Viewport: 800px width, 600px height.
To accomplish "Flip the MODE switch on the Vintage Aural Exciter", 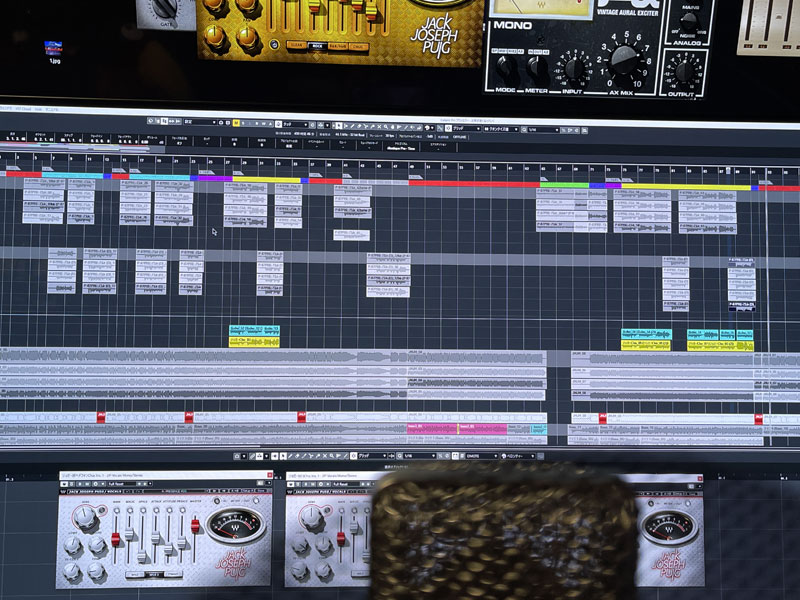I will [x=506, y=68].
